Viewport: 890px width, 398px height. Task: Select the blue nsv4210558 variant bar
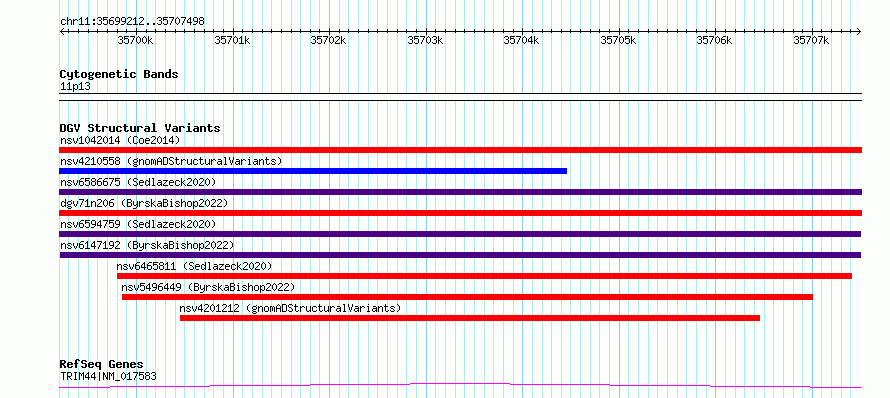pyautogui.click(x=313, y=171)
